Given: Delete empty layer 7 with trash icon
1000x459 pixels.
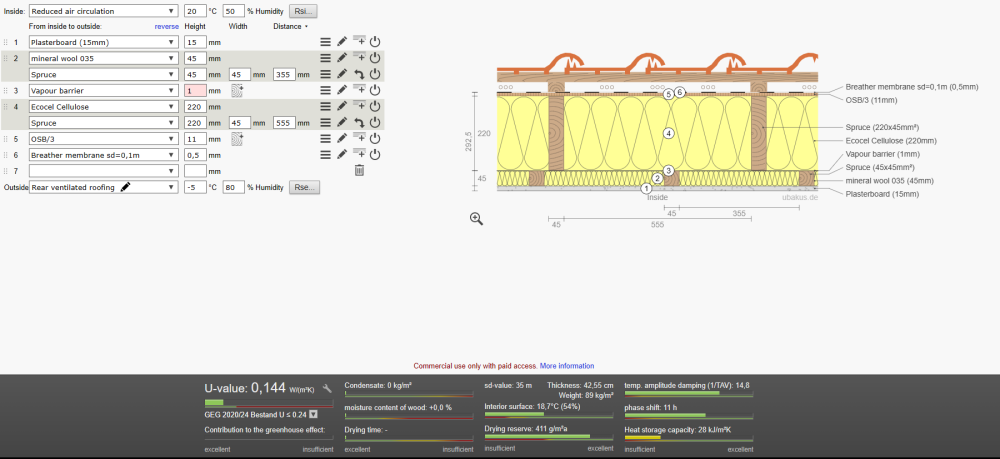Looking at the screenshot, I should point(359,170).
